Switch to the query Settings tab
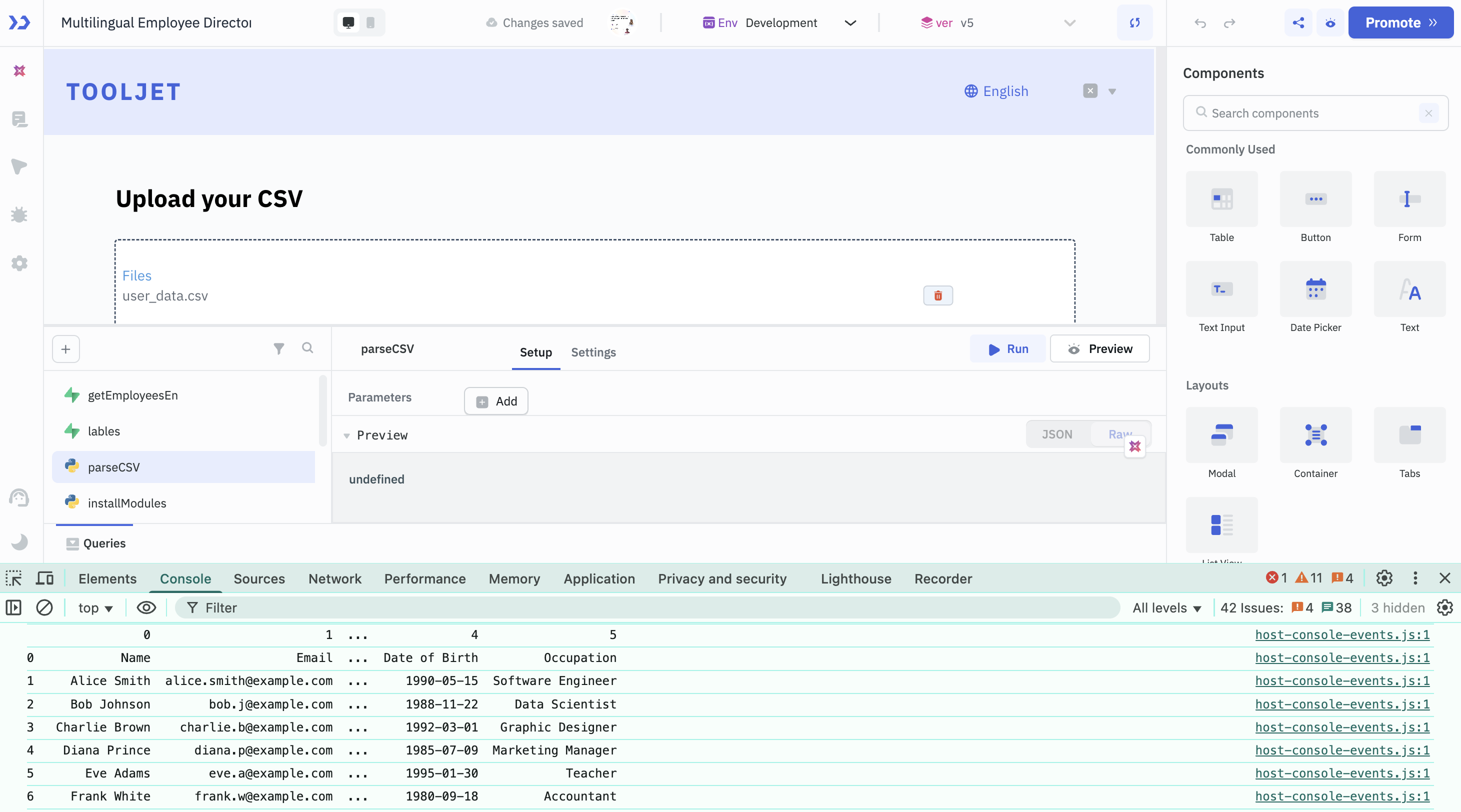The width and height of the screenshot is (1461, 812). (593, 352)
